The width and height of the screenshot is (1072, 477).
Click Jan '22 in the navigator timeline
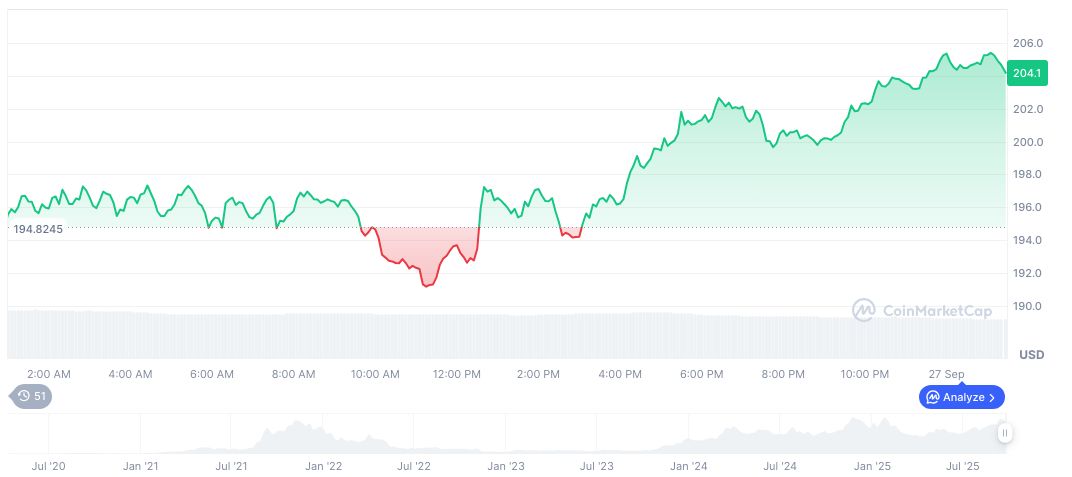tap(323, 466)
